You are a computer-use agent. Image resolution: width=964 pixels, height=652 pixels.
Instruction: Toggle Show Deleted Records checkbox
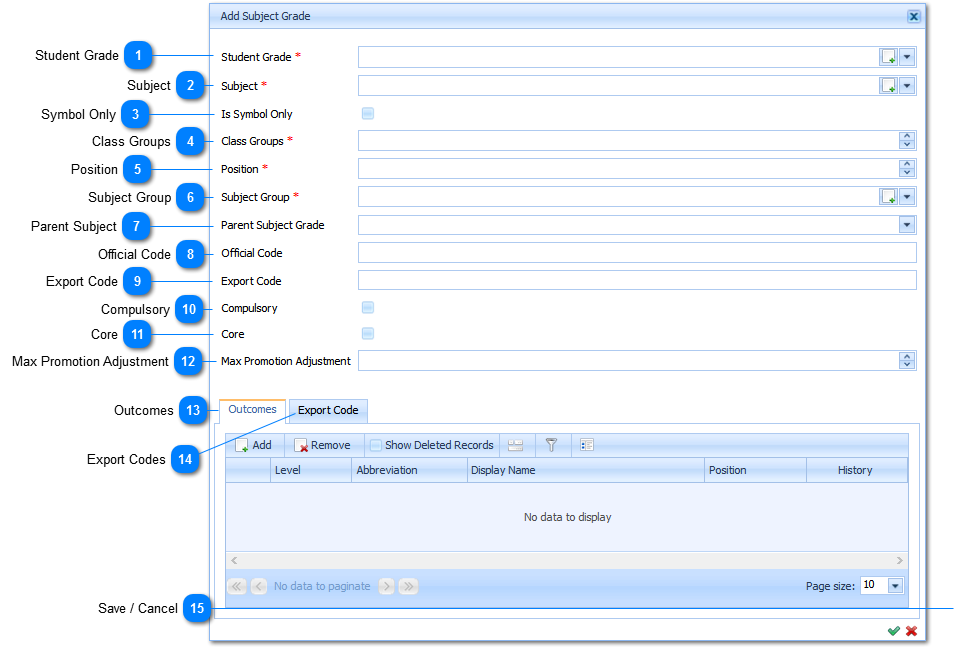376,445
